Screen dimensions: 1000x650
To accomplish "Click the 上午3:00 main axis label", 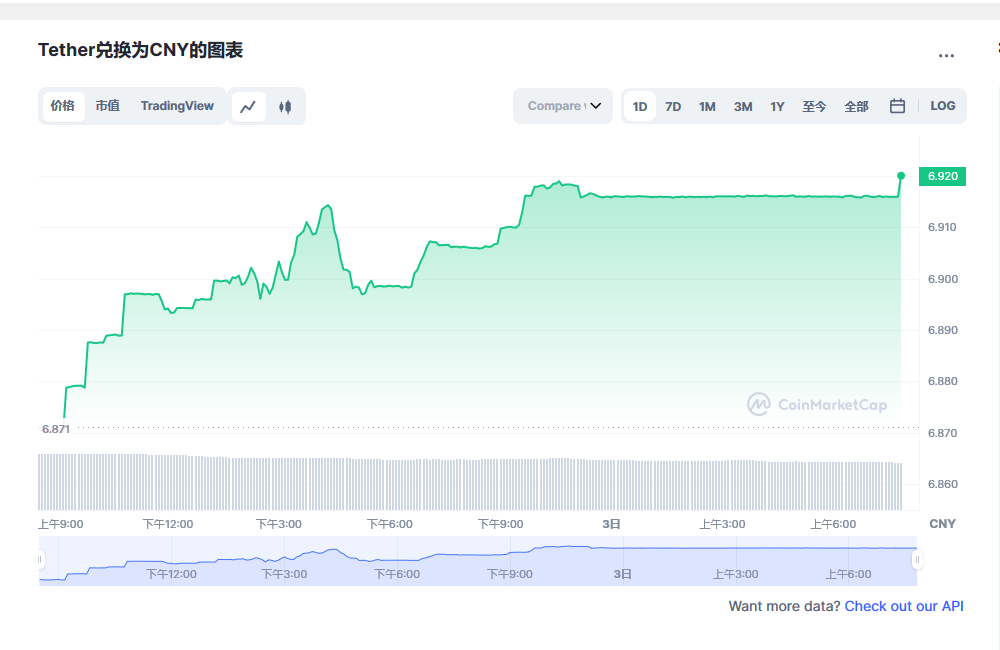I will point(722,524).
